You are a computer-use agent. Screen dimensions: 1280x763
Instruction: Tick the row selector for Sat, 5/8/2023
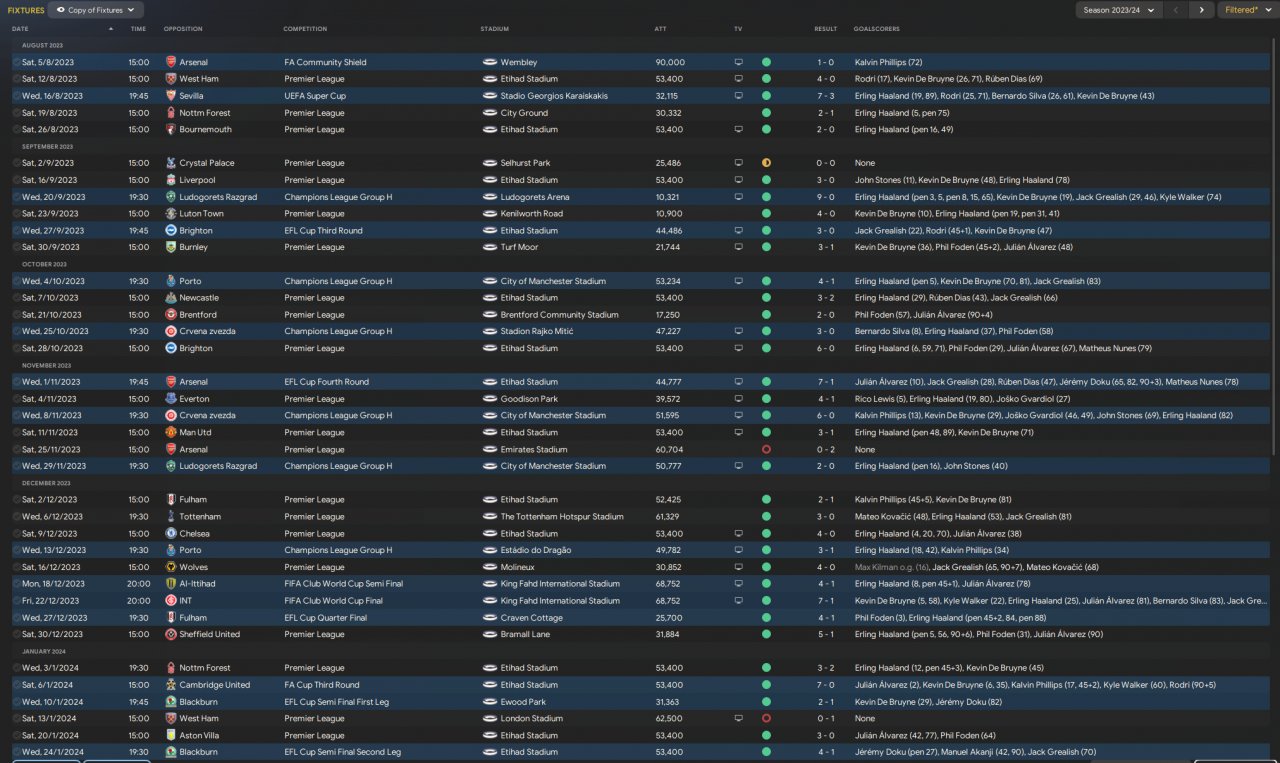(x=16, y=62)
